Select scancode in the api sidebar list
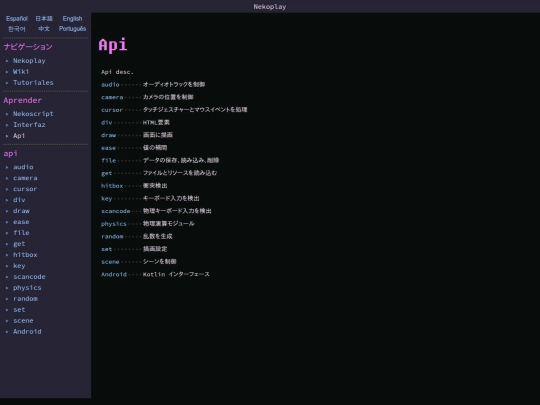This screenshot has width=540, height=405. coord(29,277)
